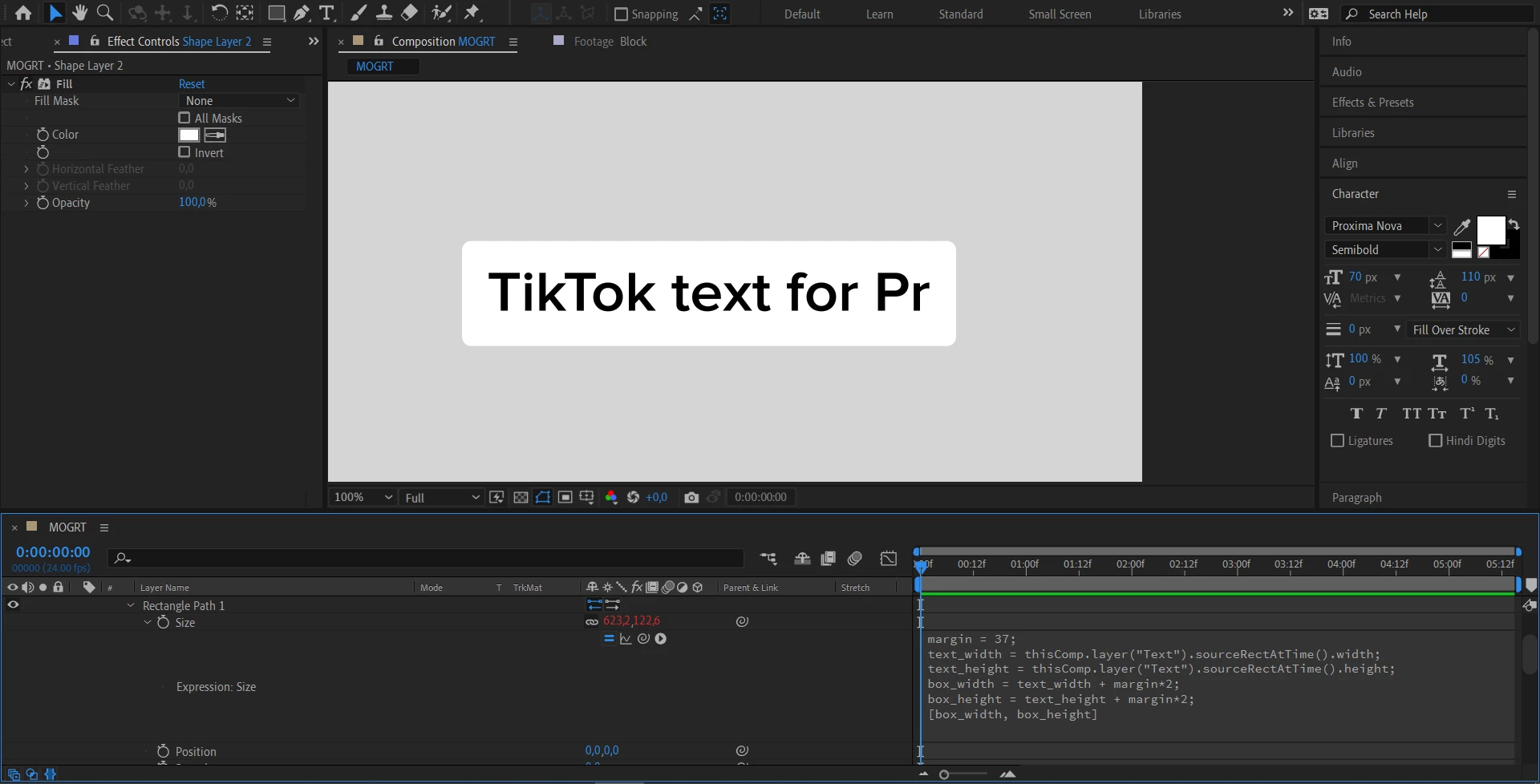Open the 100% magnification dropdown

tap(363, 498)
